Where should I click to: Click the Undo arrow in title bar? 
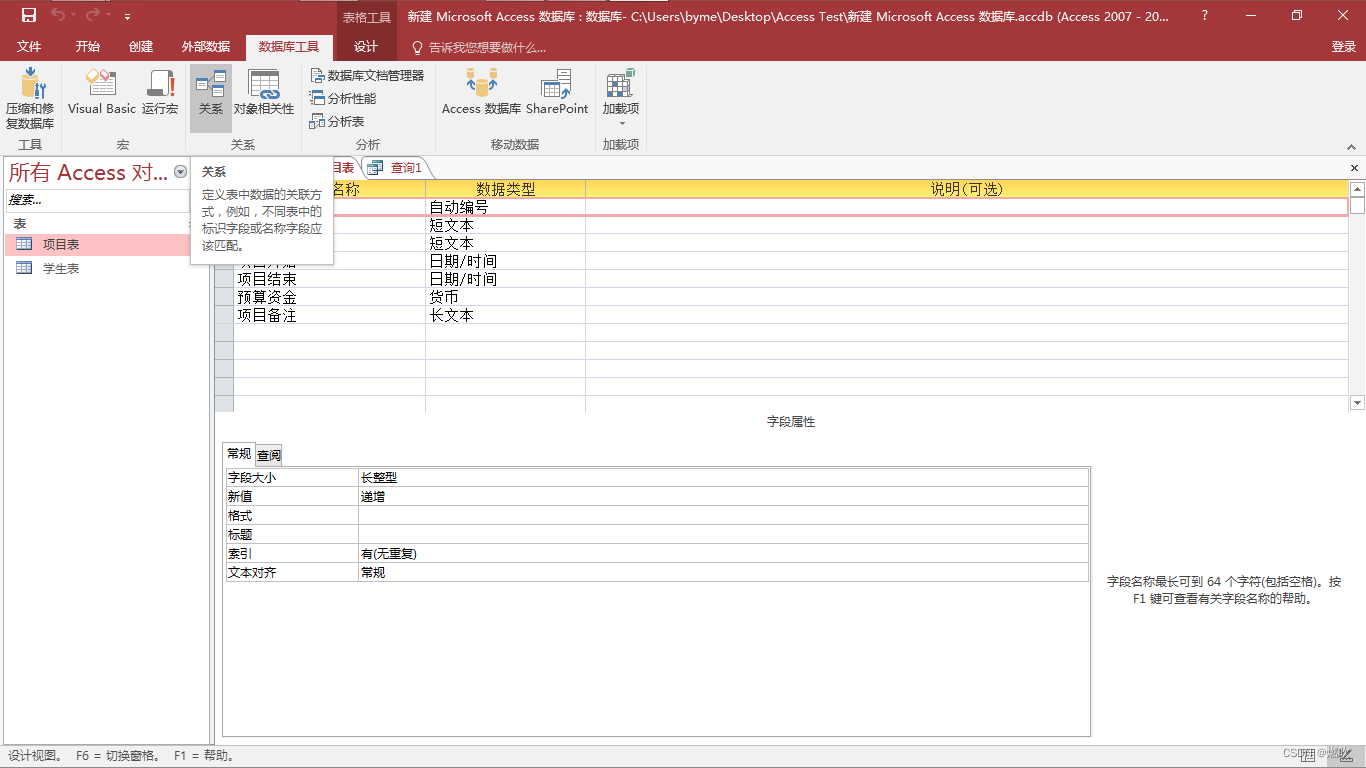pos(59,15)
